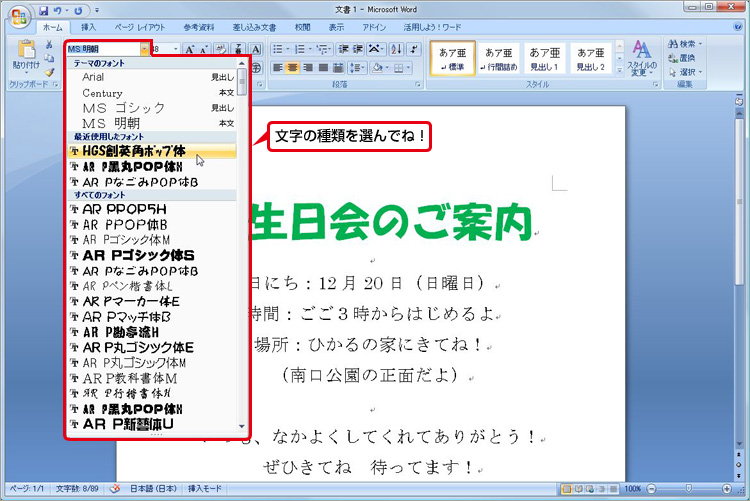Screen dimensions: 750x501
Task: Toggle Align Right in the paragraph group
Action: pos(308,68)
